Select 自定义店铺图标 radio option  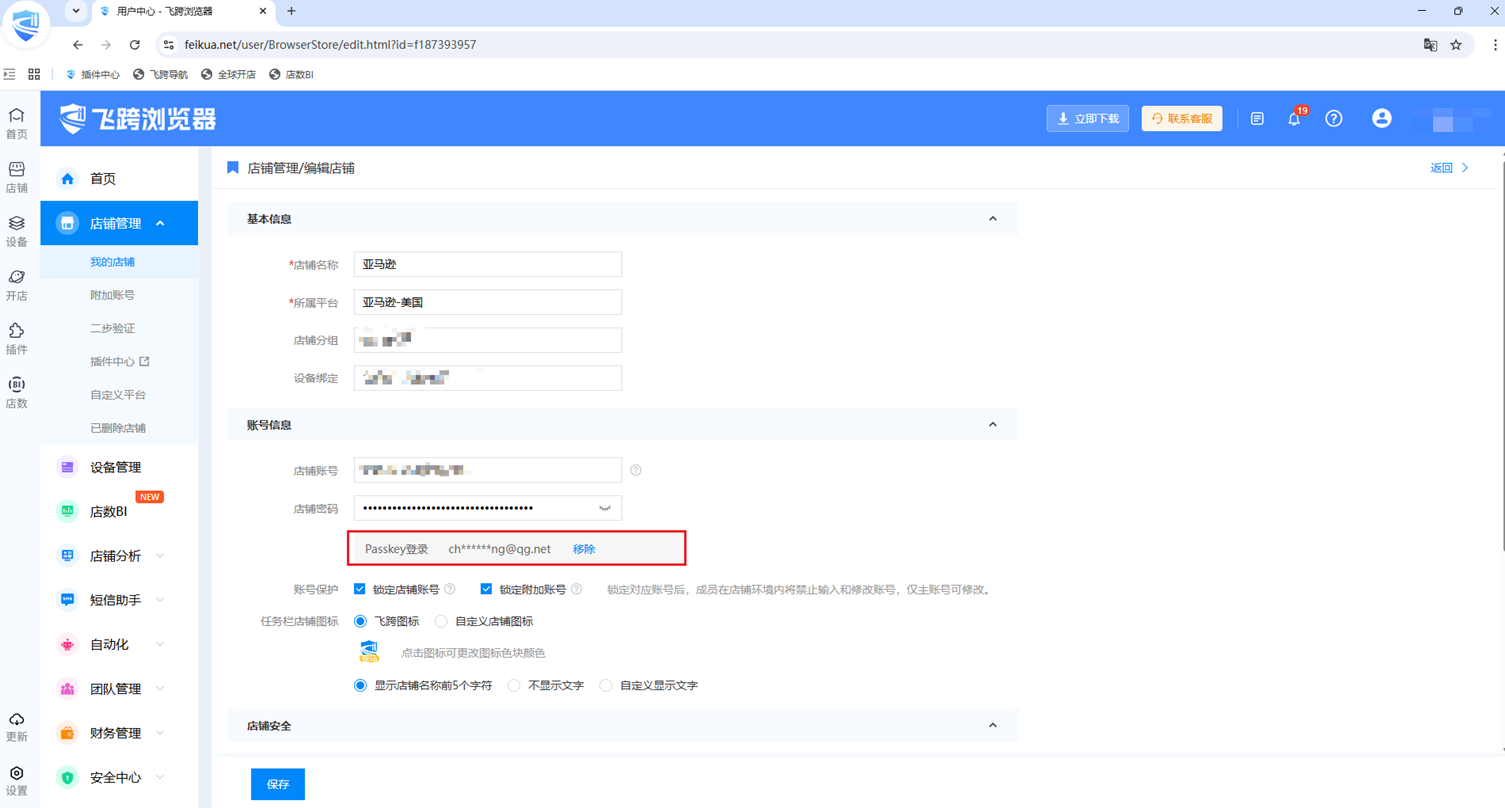point(441,621)
